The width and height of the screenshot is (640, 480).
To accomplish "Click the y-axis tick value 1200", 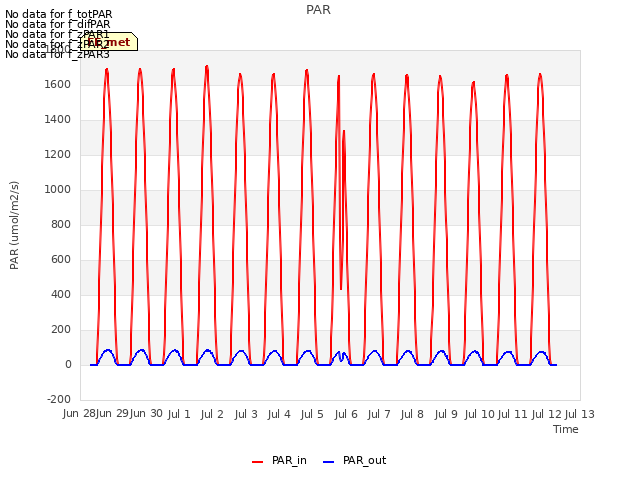I will pyautogui.click(x=58, y=155).
